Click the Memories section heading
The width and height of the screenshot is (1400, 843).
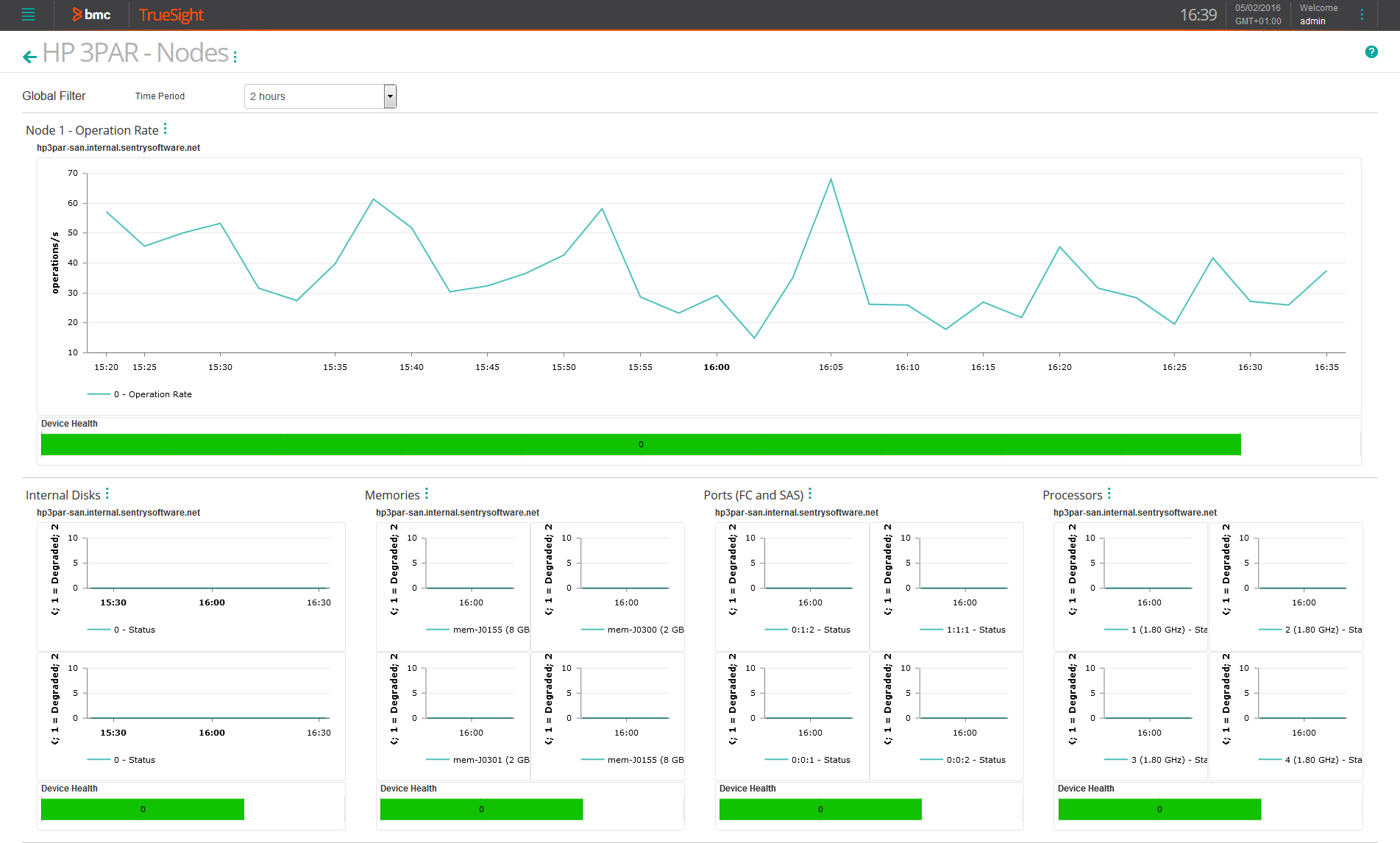click(392, 495)
